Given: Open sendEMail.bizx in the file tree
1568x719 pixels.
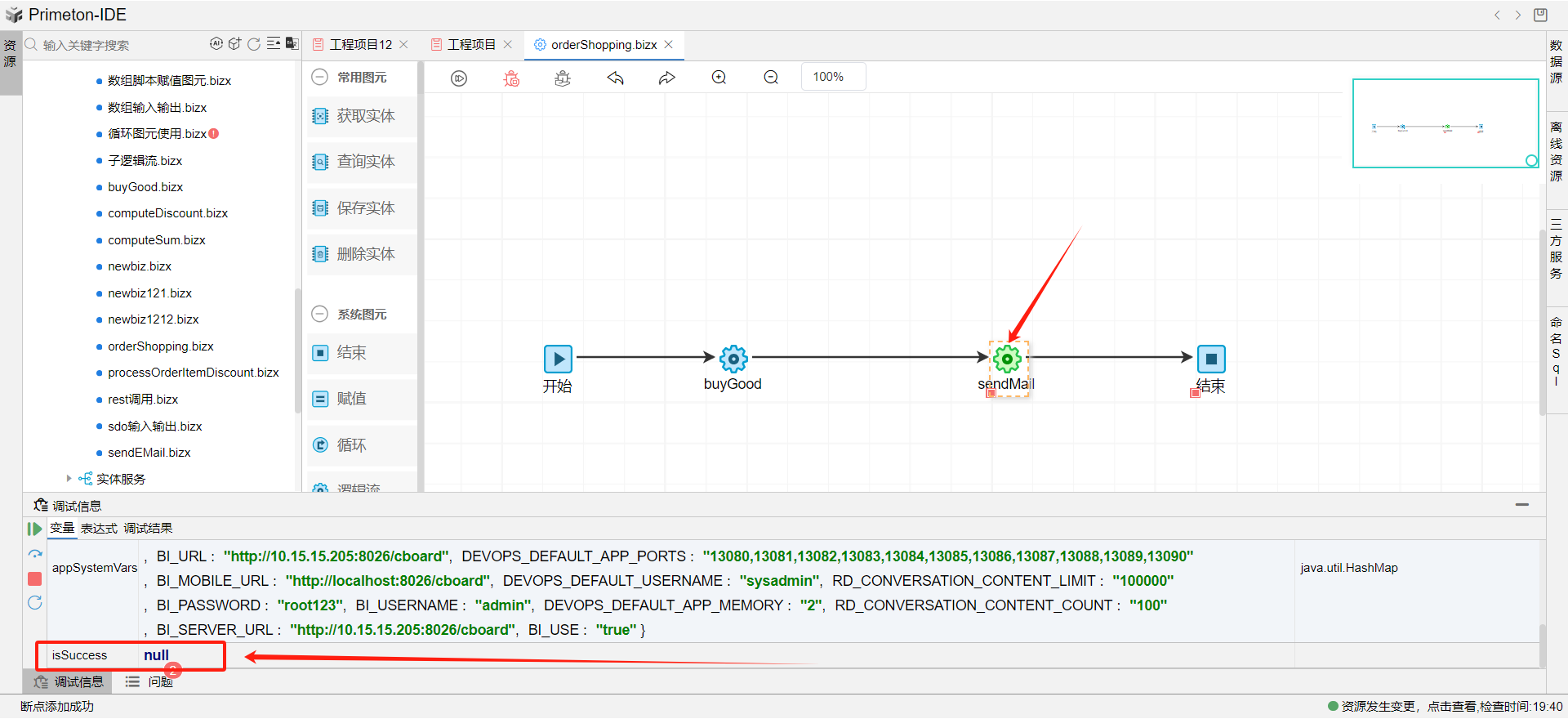Looking at the screenshot, I should point(149,453).
